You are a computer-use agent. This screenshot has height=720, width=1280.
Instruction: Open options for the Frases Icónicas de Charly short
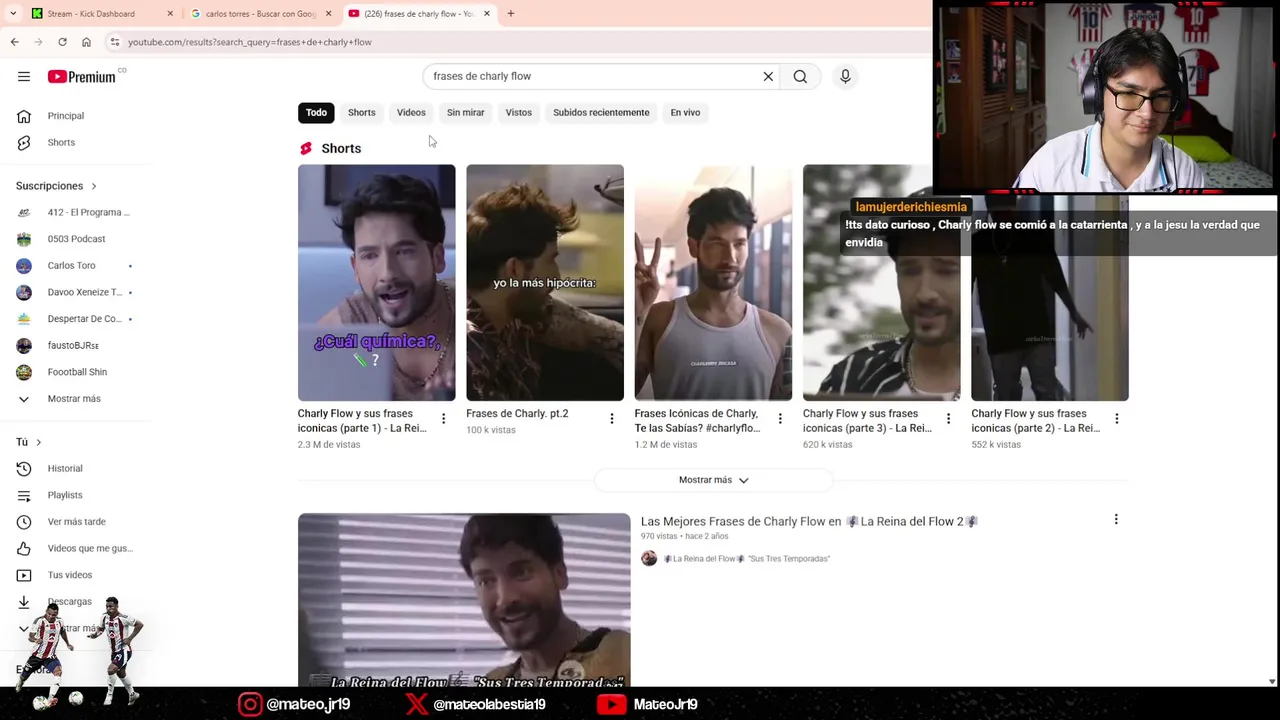(x=780, y=419)
